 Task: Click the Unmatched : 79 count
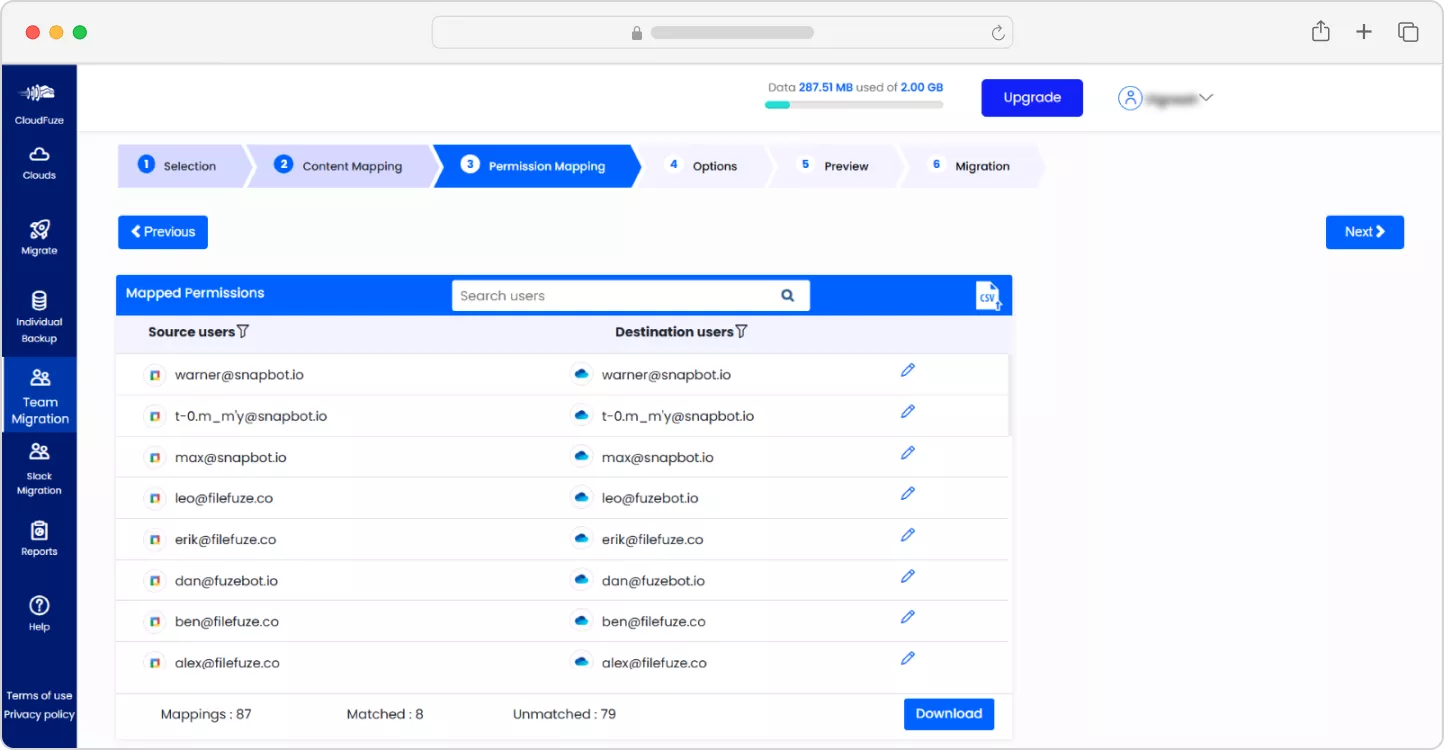click(x=564, y=714)
